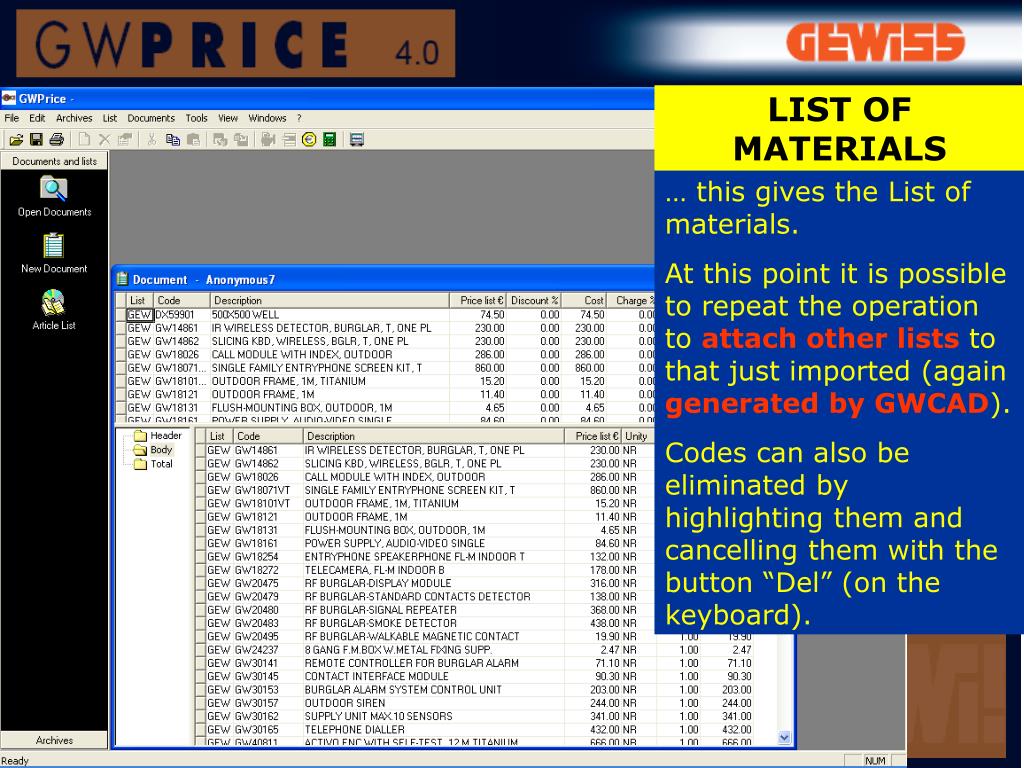Select the Header folder in the tree
The image size is (1024, 768).
click(x=158, y=436)
